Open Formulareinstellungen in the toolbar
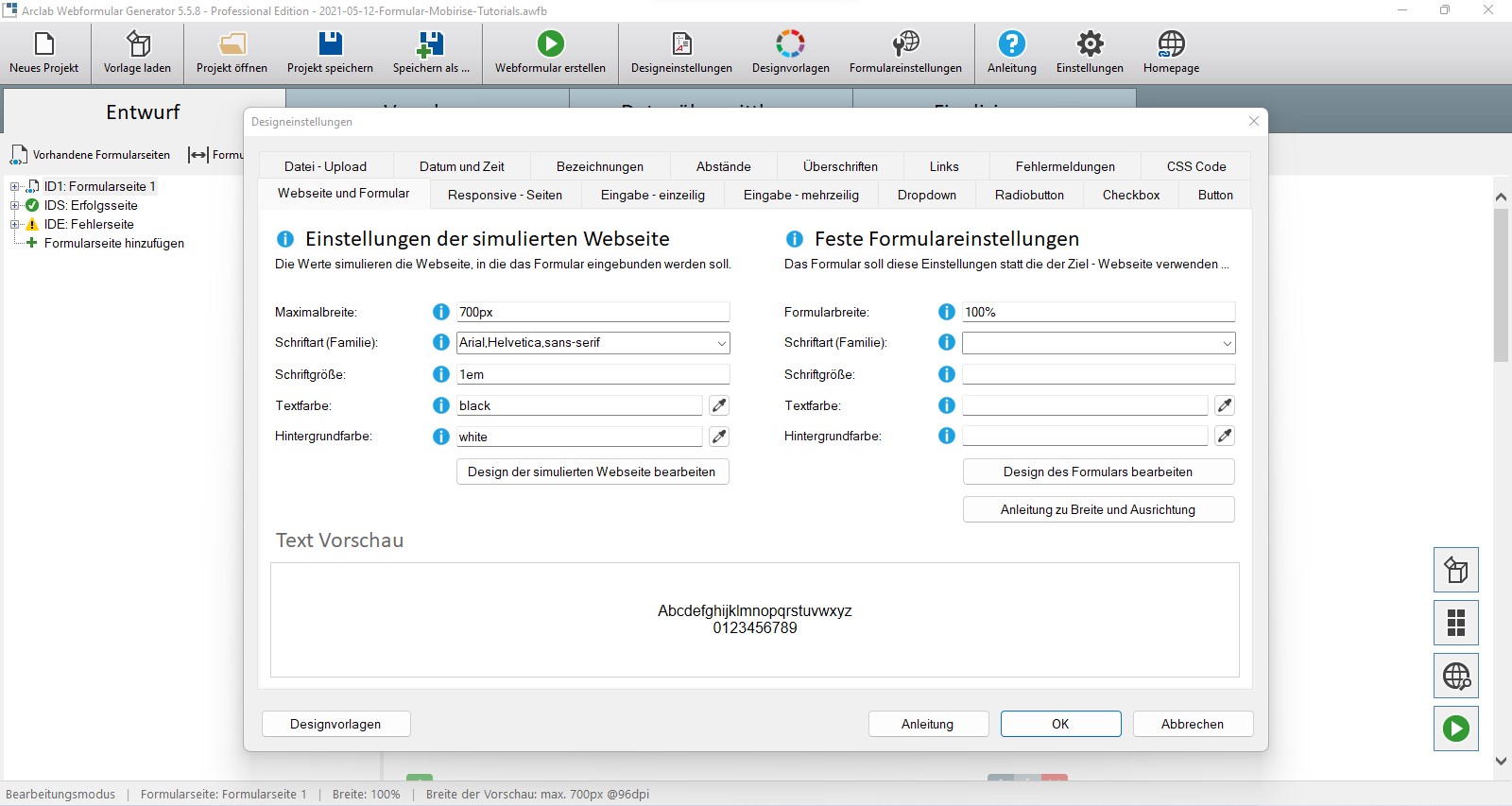Image resolution: width=1512 pixels, height=806 pixels. click(x=904, y=43)
